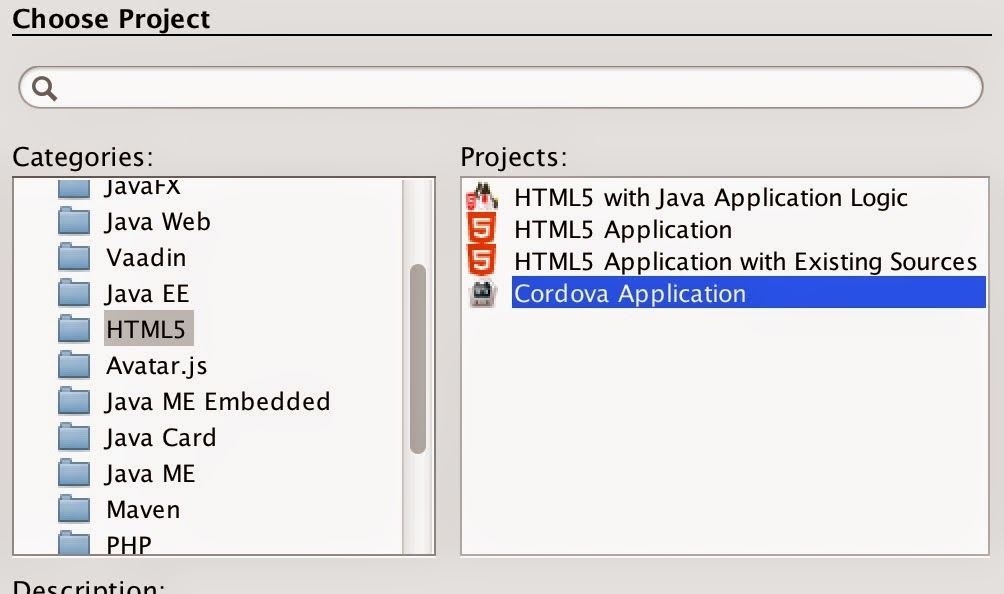Choose HTML5 Application with Existing Sources
The width and height of the screenshot is (1004, 594).
tap(745, 261)
